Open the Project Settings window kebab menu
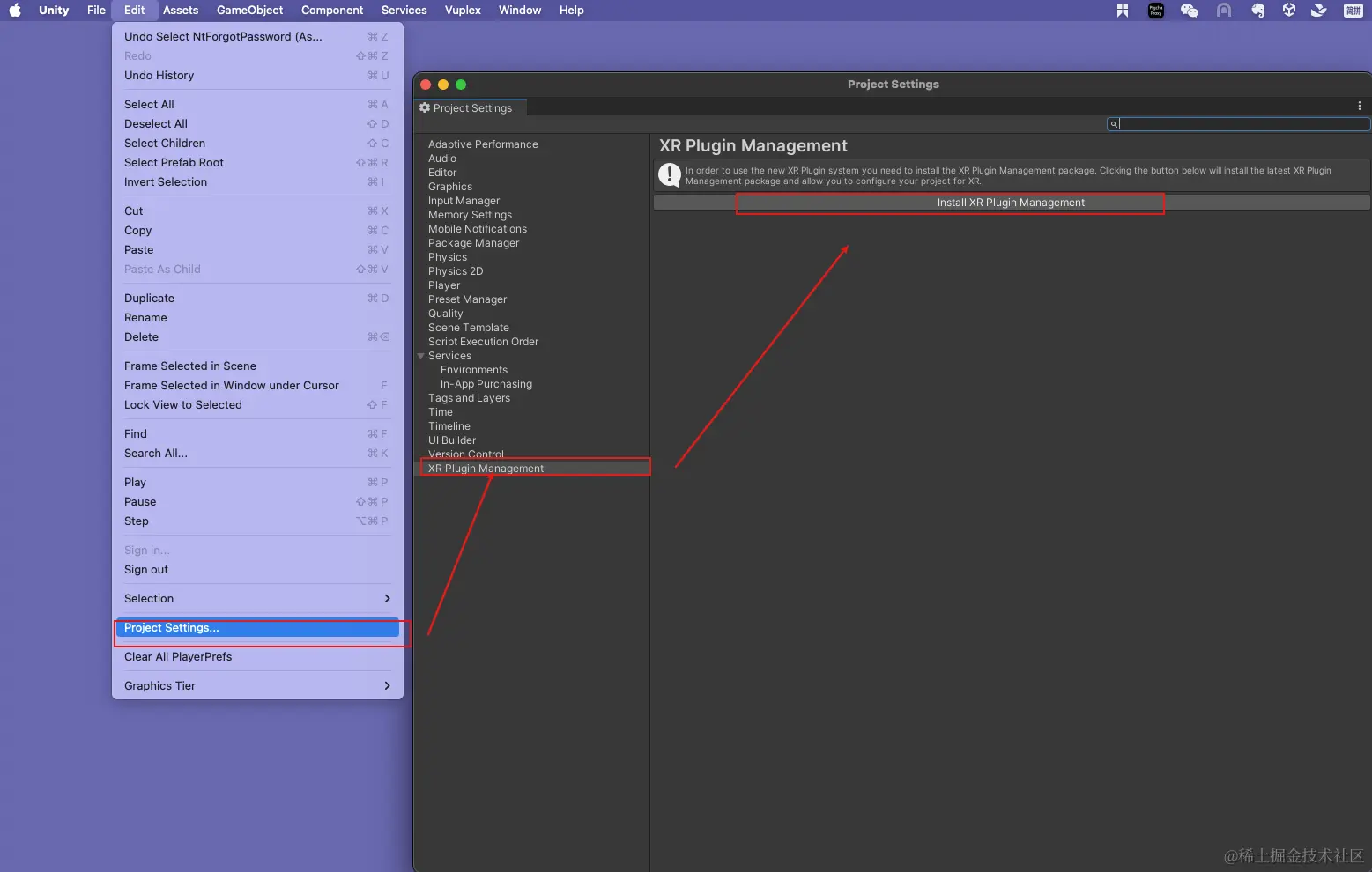 coord(1360,106)
